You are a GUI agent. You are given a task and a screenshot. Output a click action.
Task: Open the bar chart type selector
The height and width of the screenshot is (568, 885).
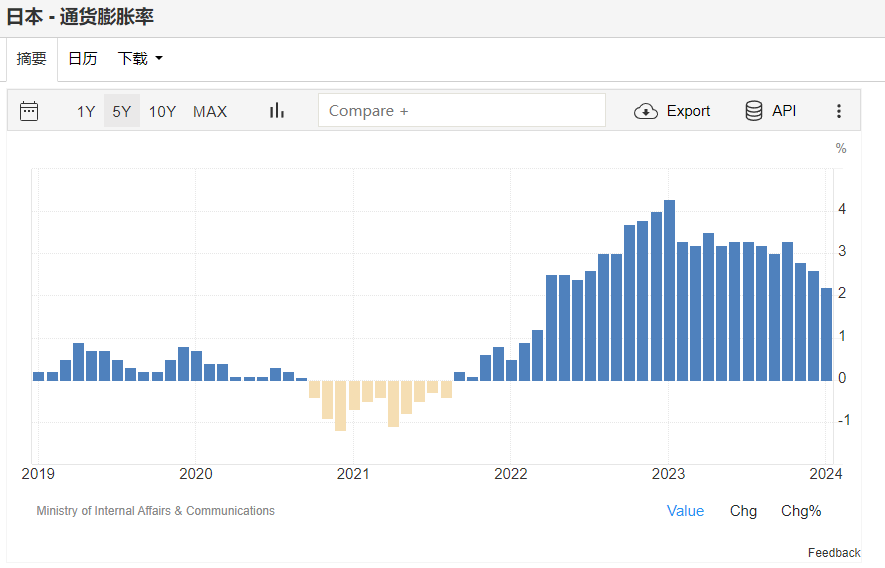point(277,111)
